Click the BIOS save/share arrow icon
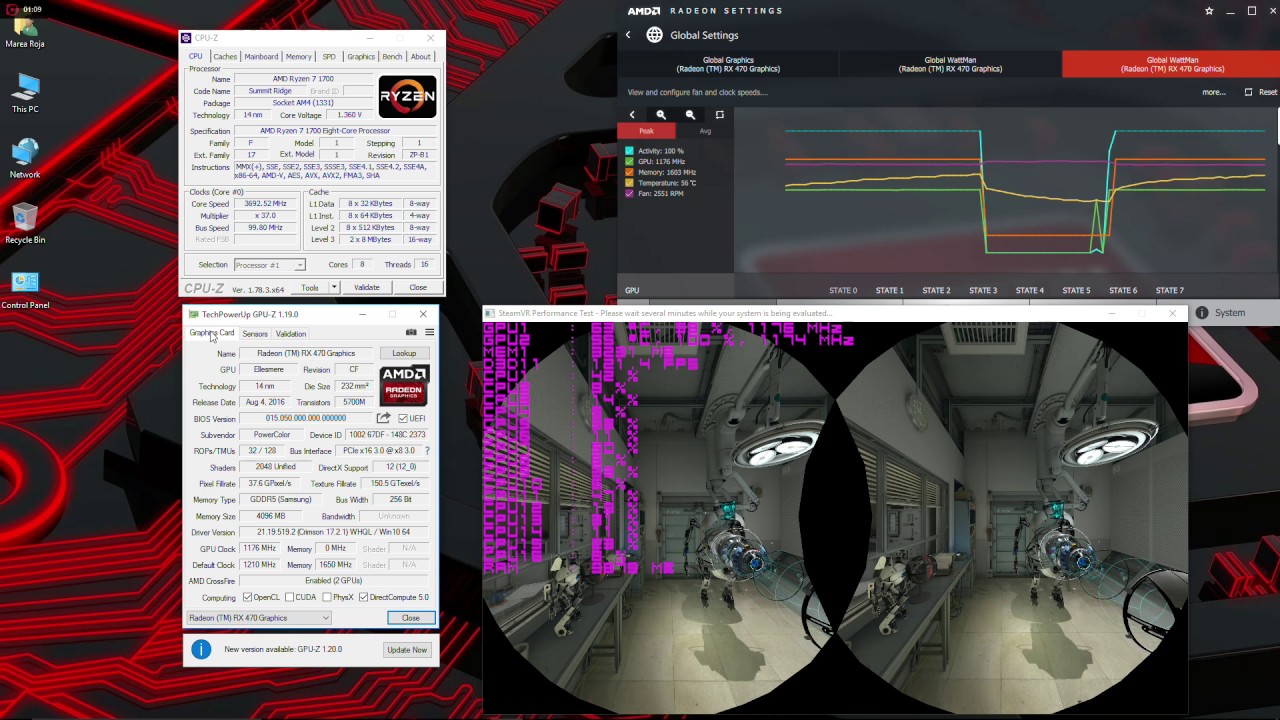The width and height of the screenshot is (1280, 720). [x=383, y=418]
